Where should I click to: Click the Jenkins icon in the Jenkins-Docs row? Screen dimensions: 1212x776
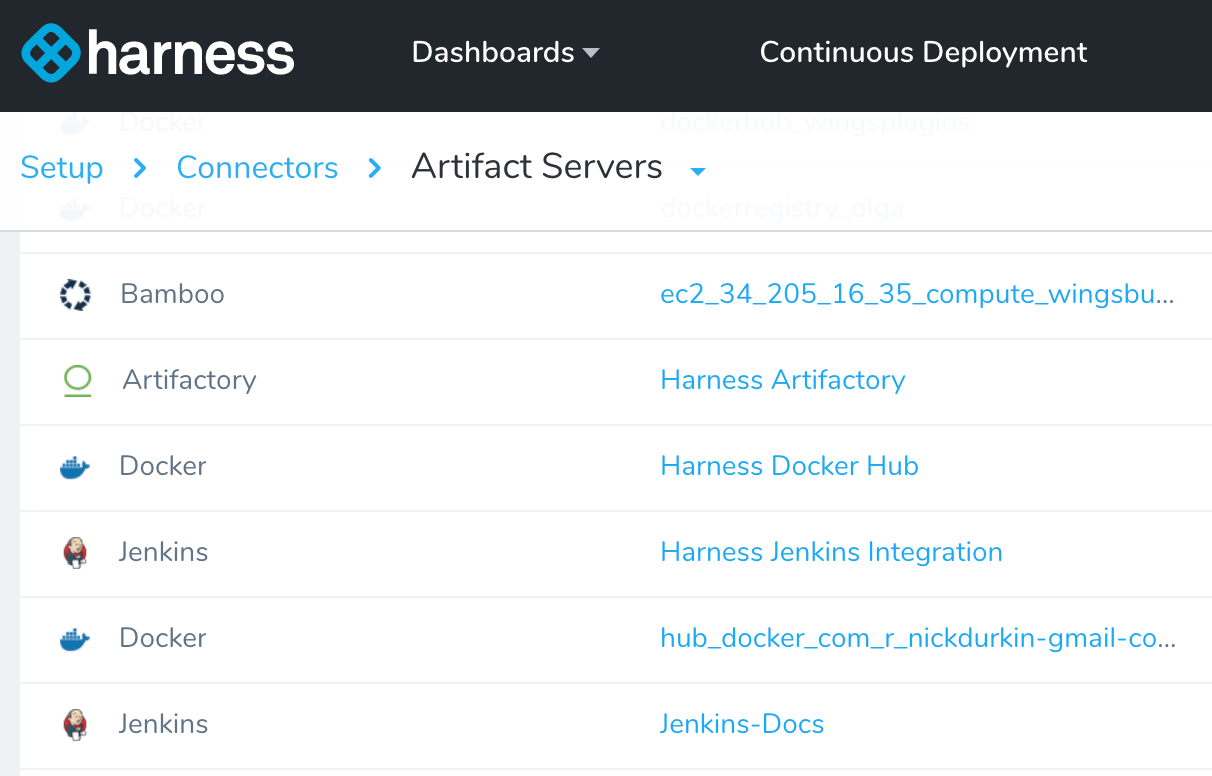[x=75, y=725]
